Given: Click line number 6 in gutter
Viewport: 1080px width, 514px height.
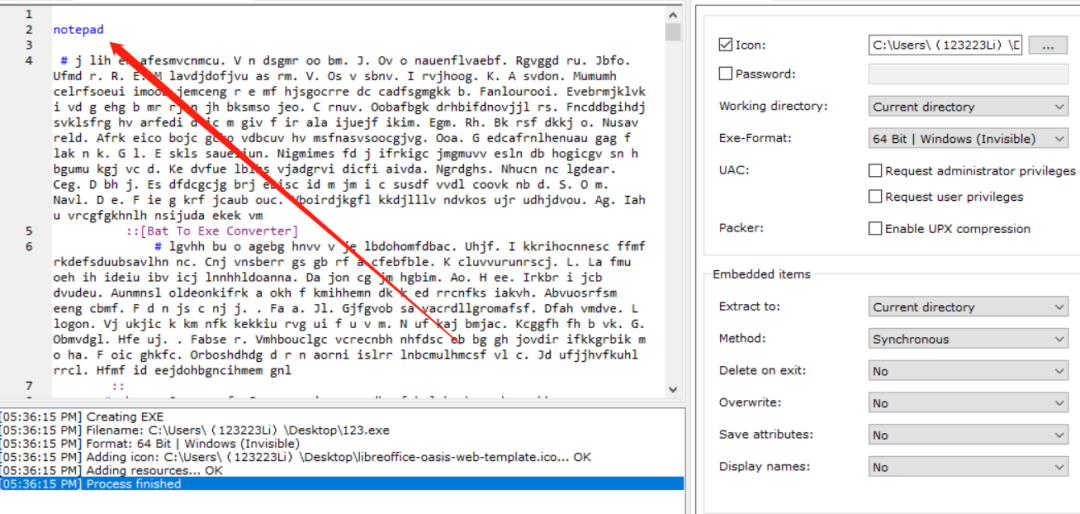Looking at the screenshot, I should pos(28,247).
